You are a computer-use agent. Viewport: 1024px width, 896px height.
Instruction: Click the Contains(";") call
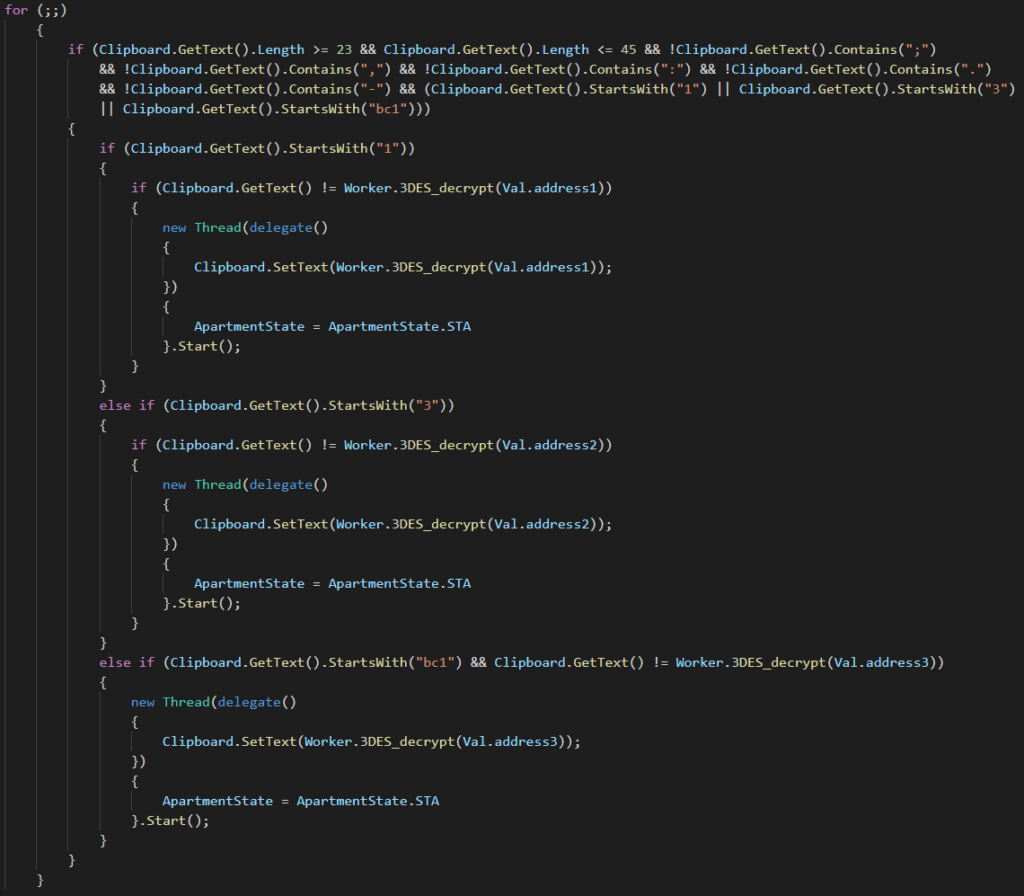(885, 50)
